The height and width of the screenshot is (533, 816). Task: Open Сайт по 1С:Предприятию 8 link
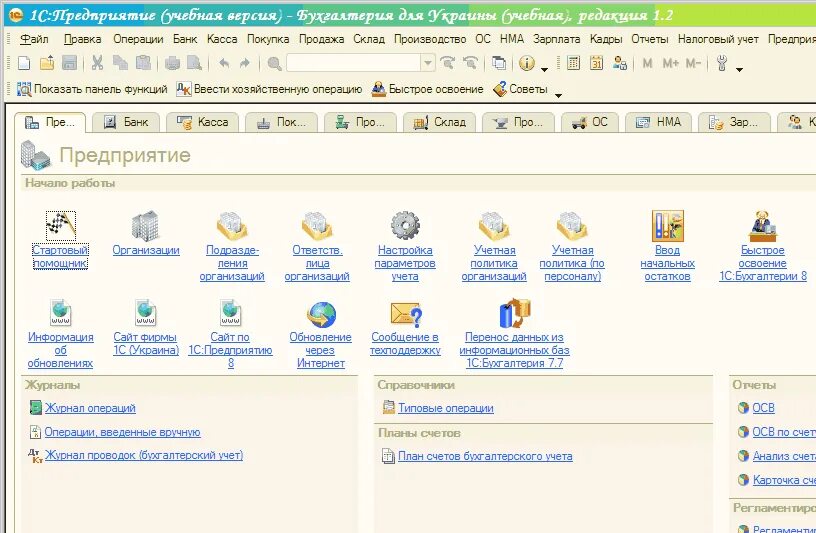point(231,350)
